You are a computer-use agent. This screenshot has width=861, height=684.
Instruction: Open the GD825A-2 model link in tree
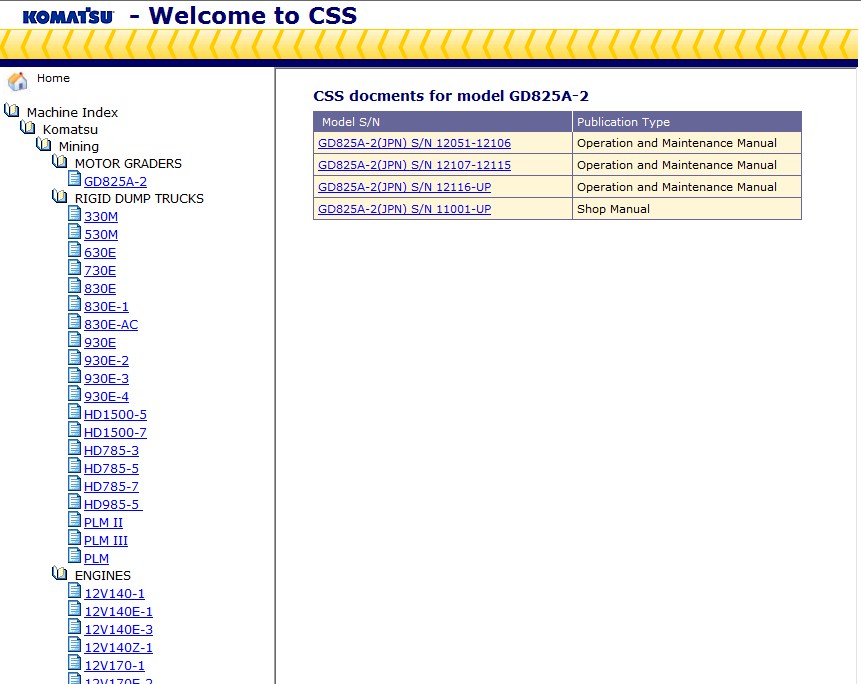tap(115, 181)
